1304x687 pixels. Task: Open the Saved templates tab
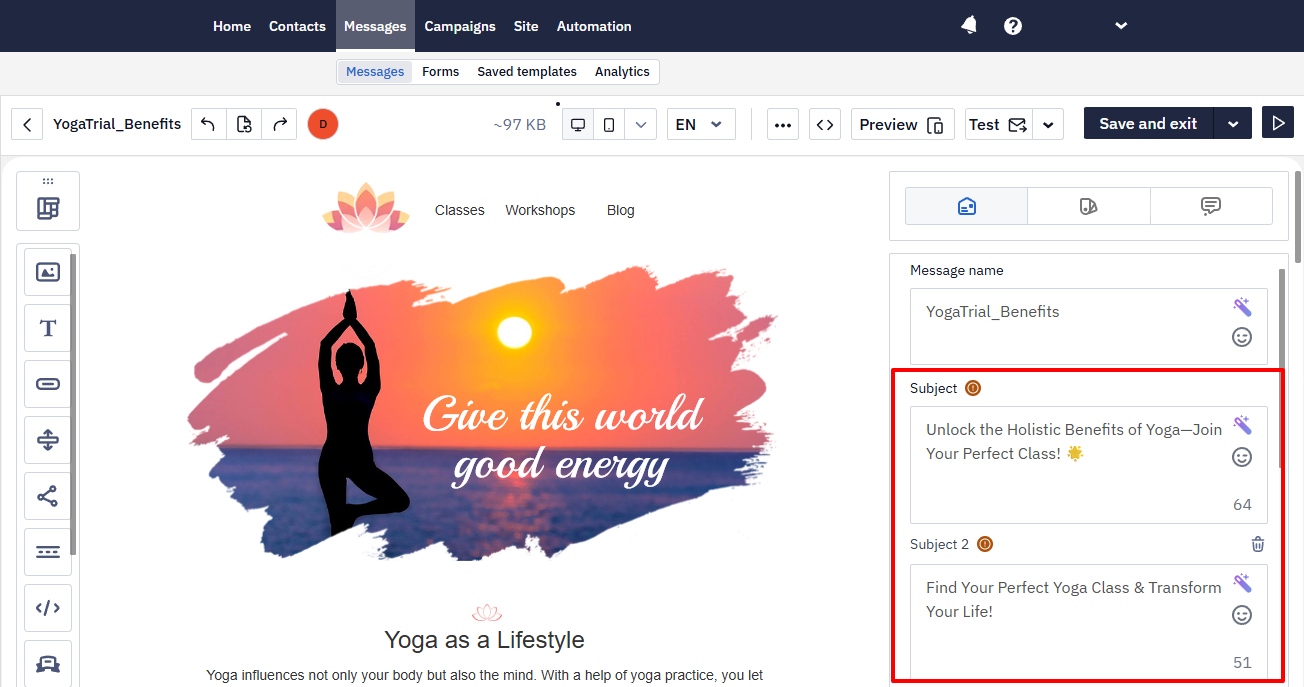pyautogui.click(x=527, y=72)
